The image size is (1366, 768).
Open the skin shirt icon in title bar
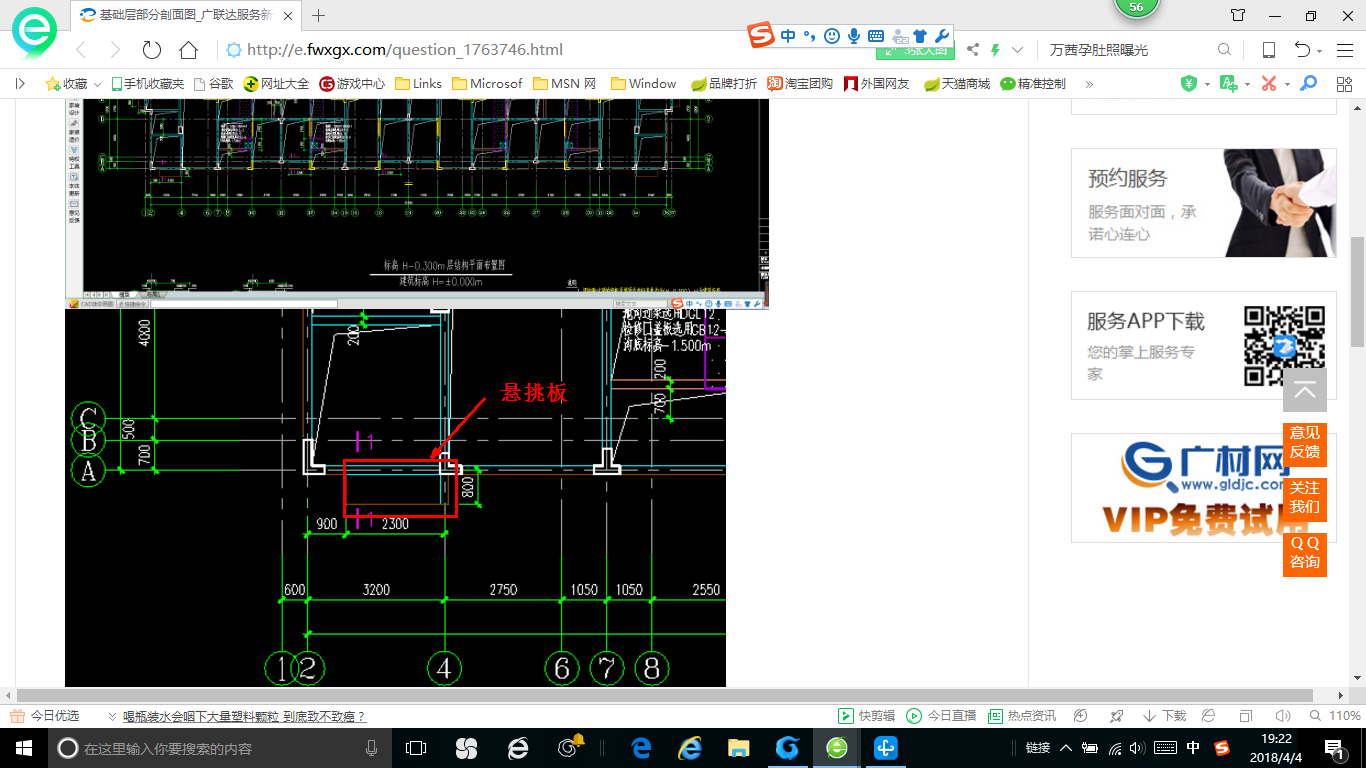click(1238, 15)
